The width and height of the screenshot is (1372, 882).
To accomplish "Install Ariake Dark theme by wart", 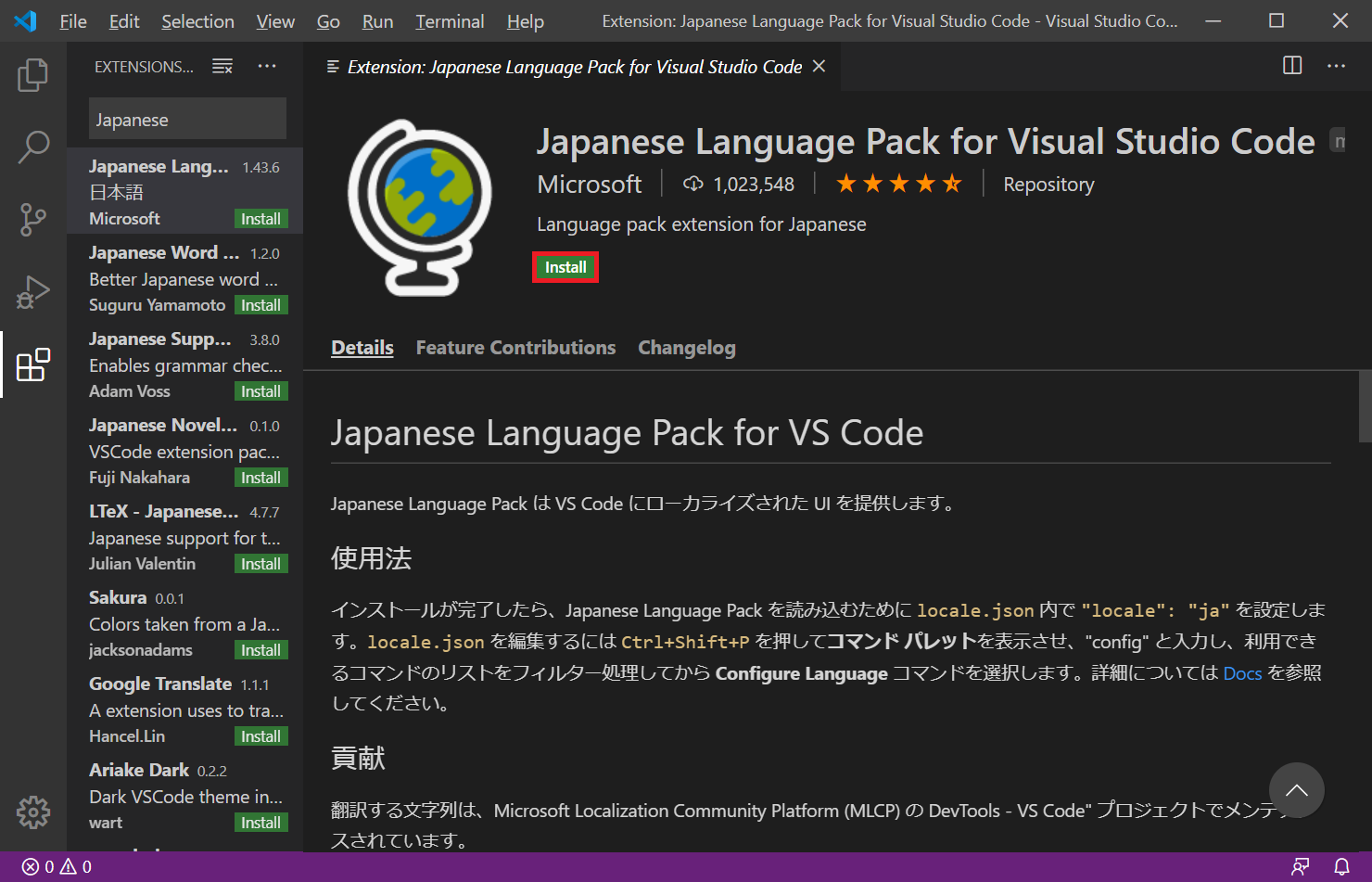I will (260, 823).
